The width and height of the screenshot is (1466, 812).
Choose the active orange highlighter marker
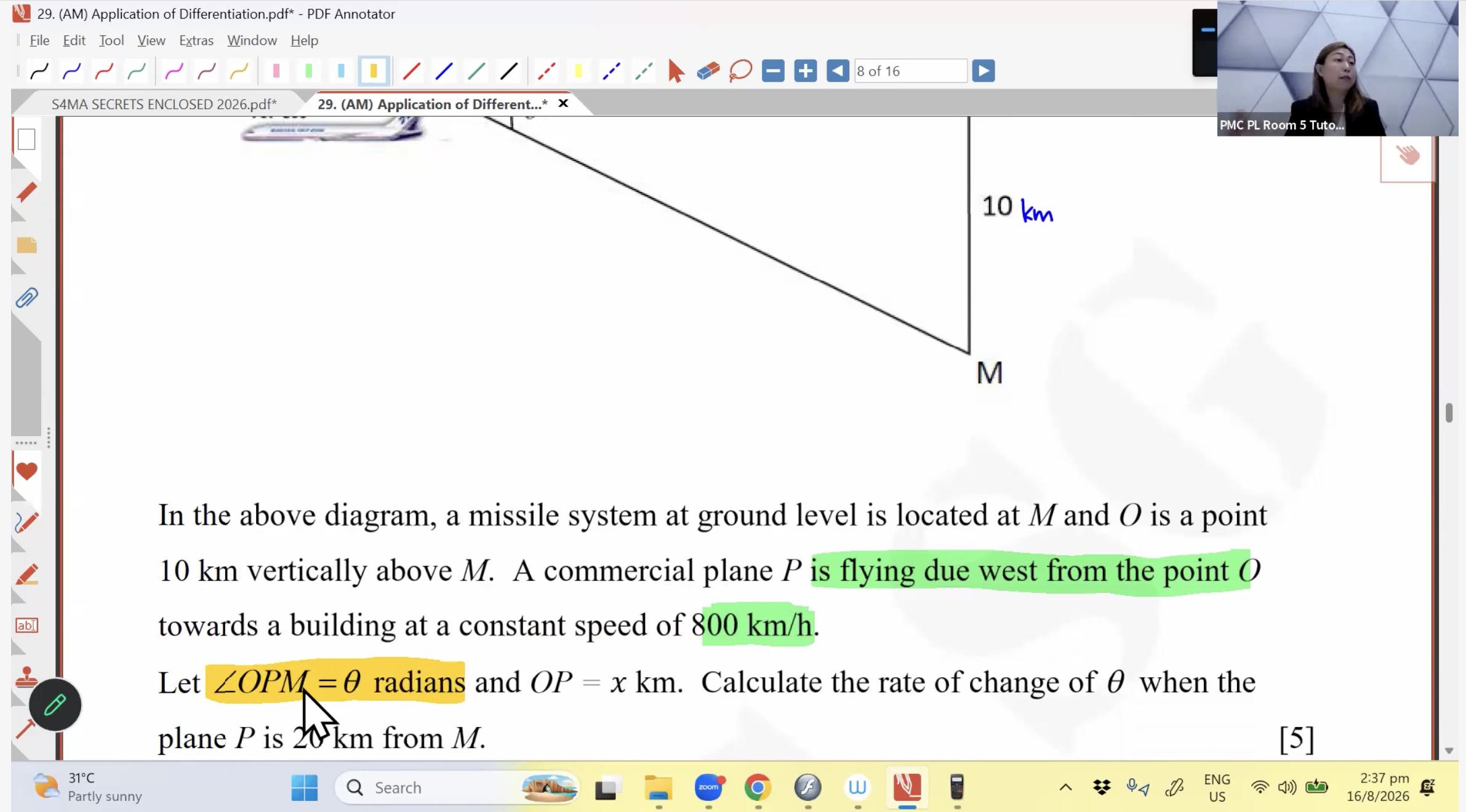(x=374, y=71)
